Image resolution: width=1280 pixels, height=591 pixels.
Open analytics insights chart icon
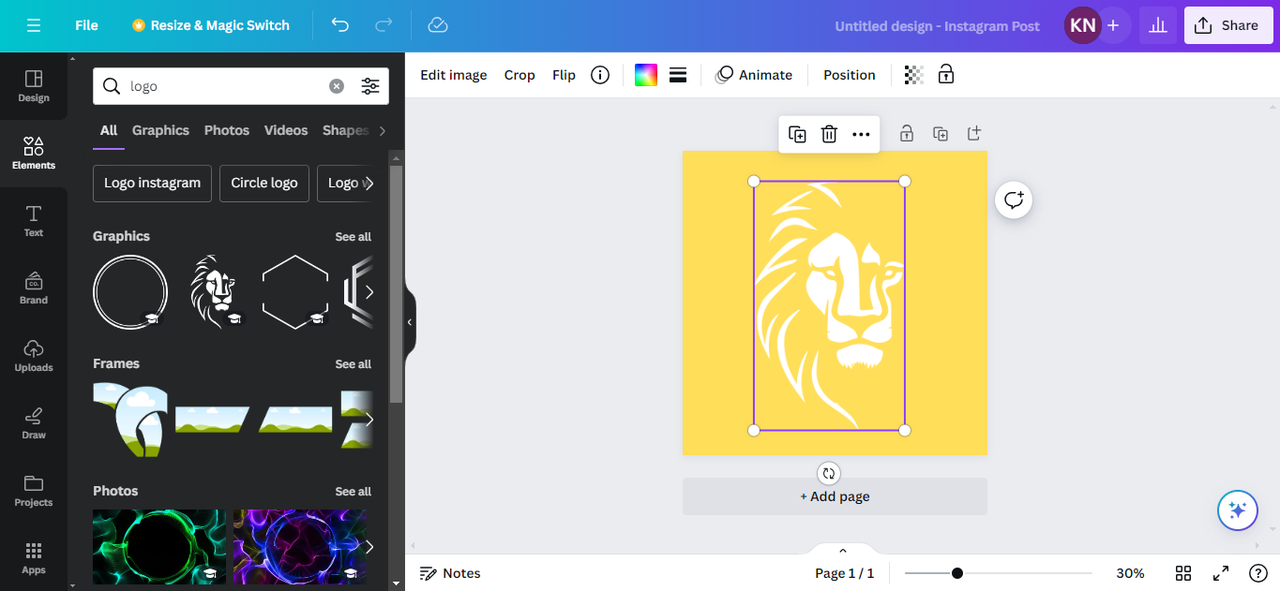coord(1158,25)
